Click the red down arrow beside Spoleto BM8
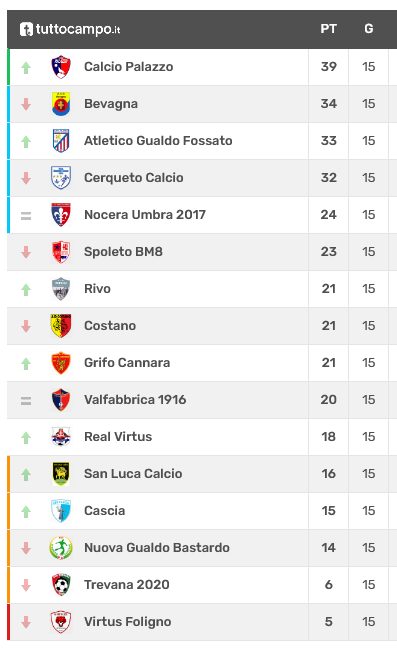Screen dimensions: 397x656 [x=26, y=252]
